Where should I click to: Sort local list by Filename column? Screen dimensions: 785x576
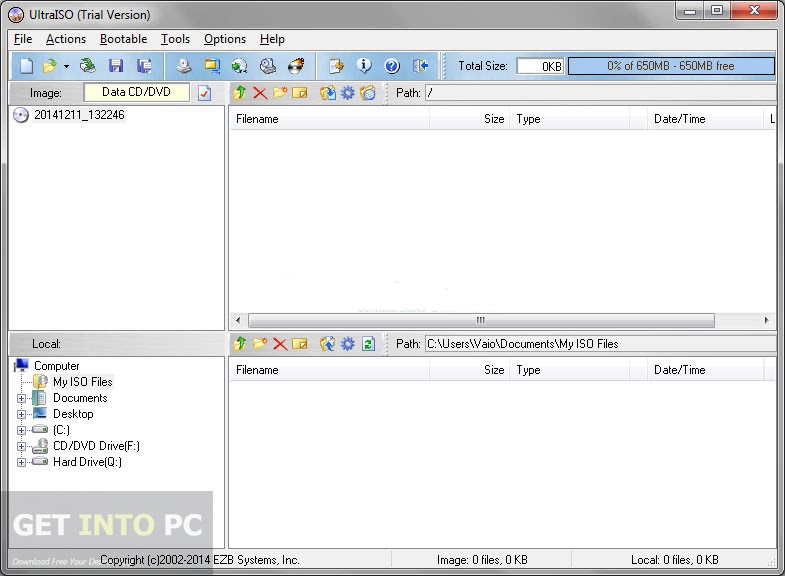coord(329,370)
